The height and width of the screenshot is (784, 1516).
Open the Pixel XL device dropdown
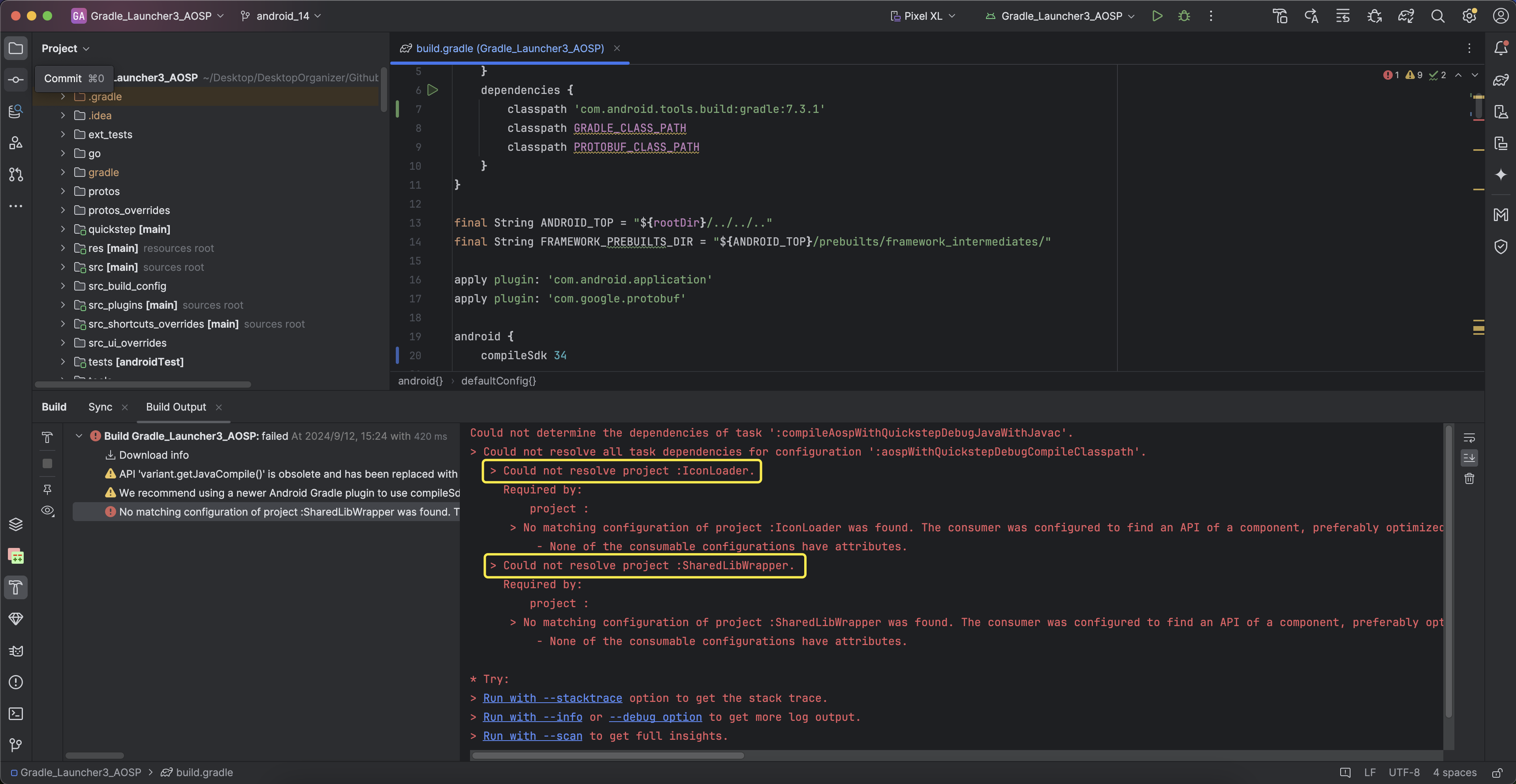[923, 16]
